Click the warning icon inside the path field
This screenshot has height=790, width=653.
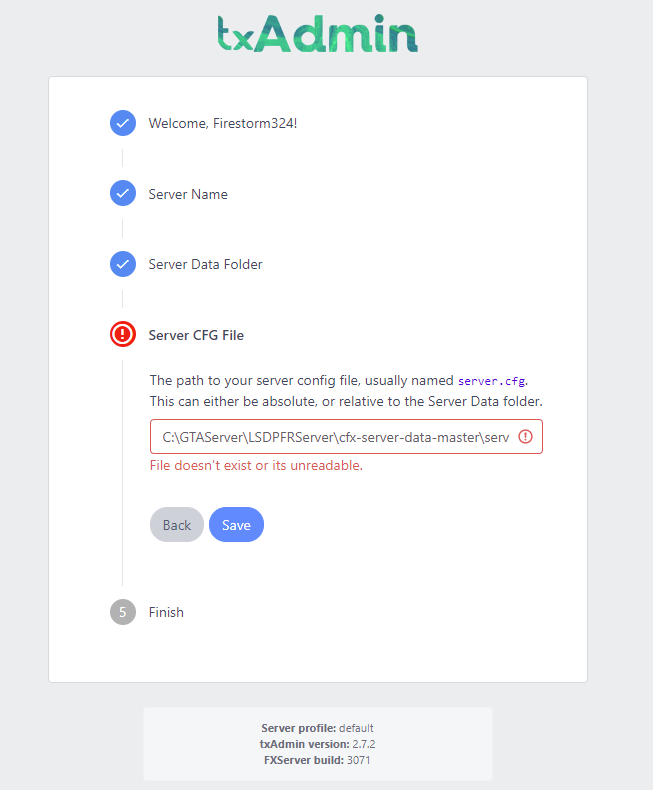tap(526, 436)
